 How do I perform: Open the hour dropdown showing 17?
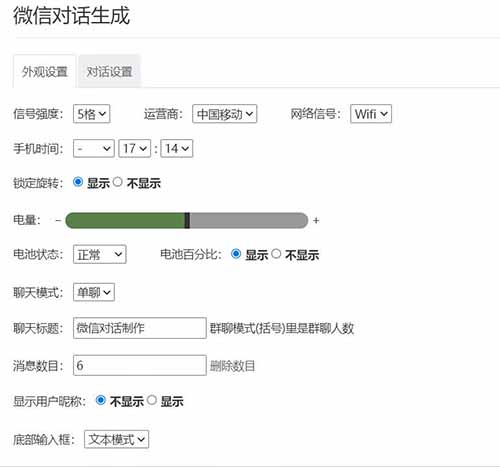tap(135, 148)
